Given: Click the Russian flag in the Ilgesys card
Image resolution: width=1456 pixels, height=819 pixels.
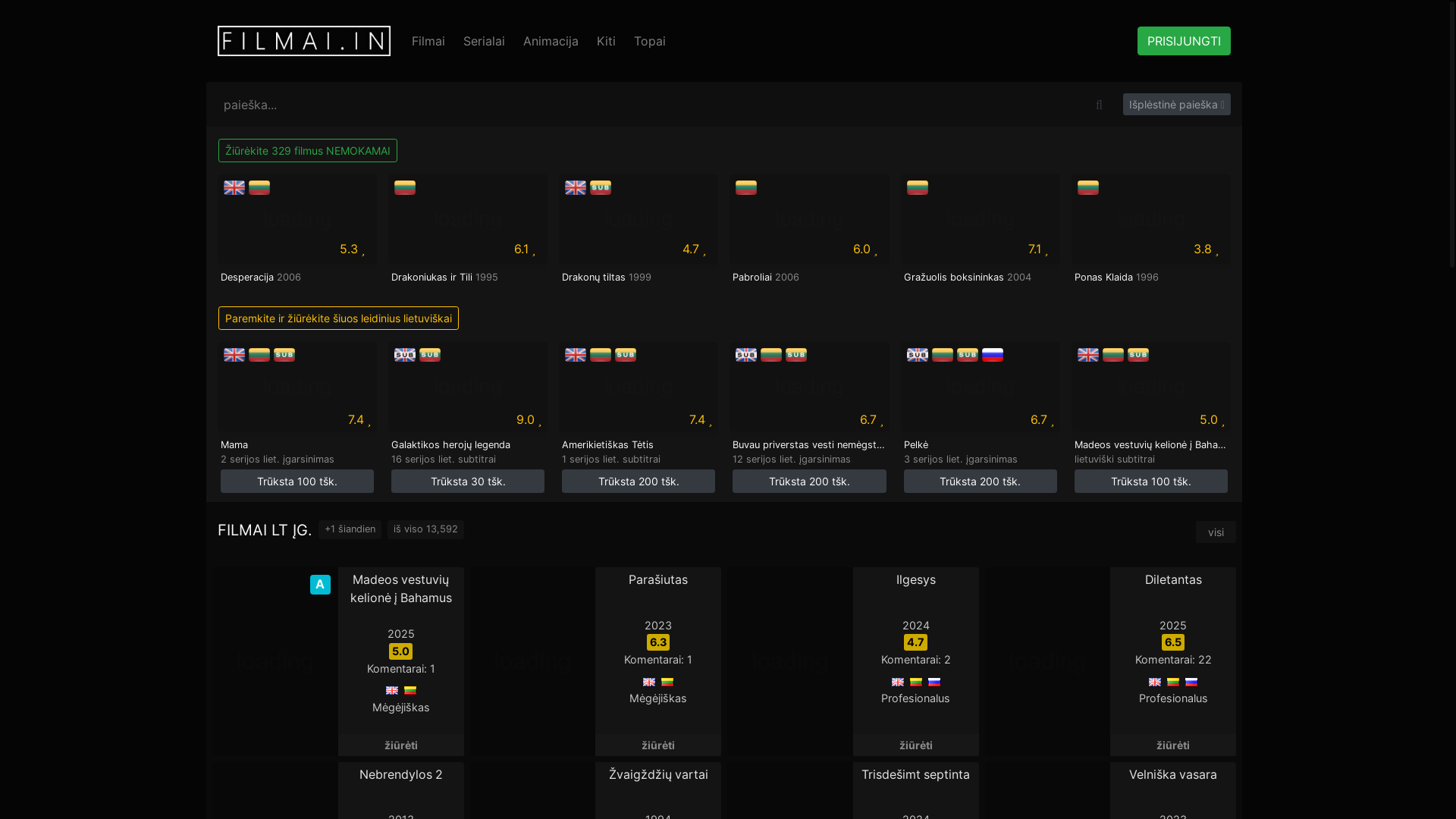Looking at the screenshot, I should coord(934,682).
